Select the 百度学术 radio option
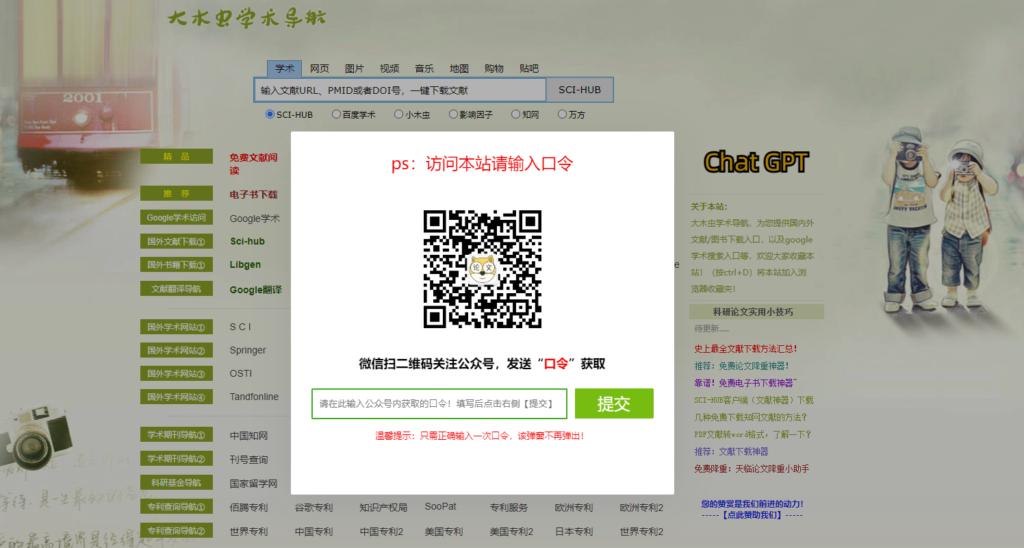This screenshot has height=548, width=1024. click(x=336, y=114)
